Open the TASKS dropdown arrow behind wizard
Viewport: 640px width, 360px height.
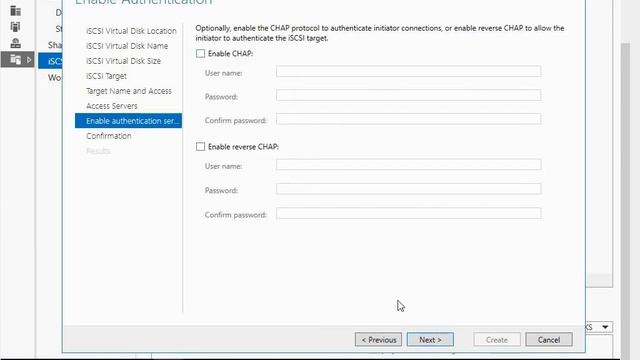[605, 327]
